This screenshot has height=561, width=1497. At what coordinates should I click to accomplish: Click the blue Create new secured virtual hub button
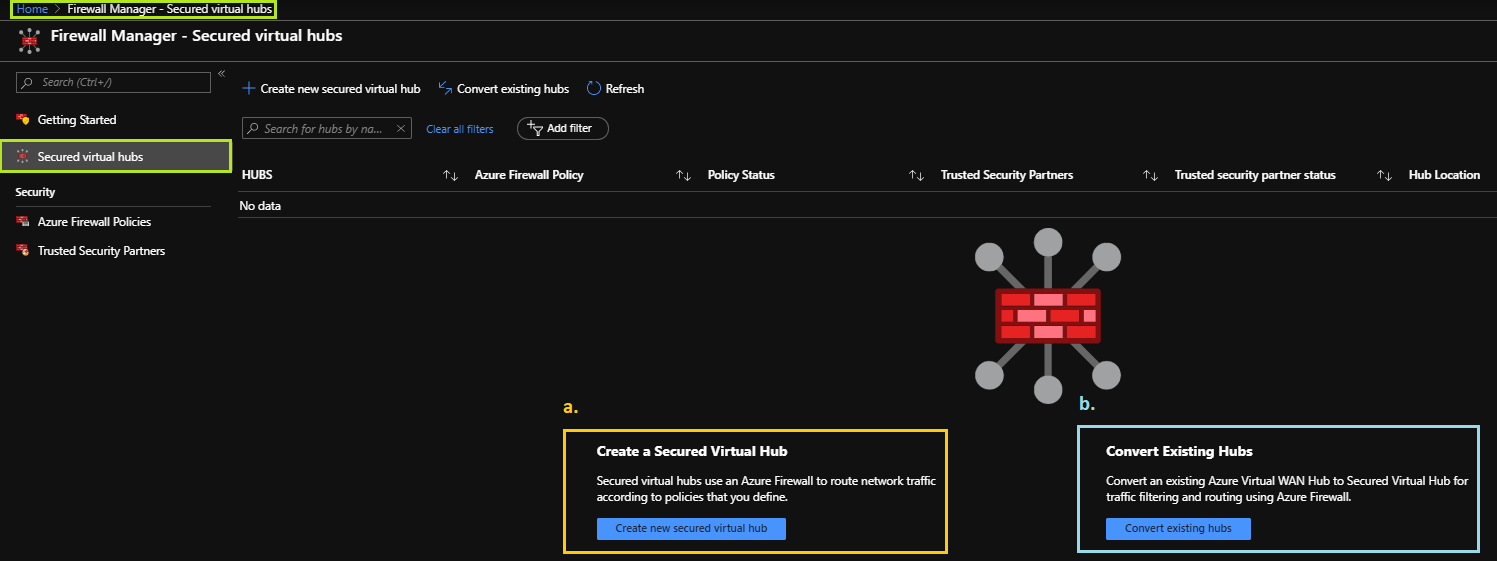point(691,528)
